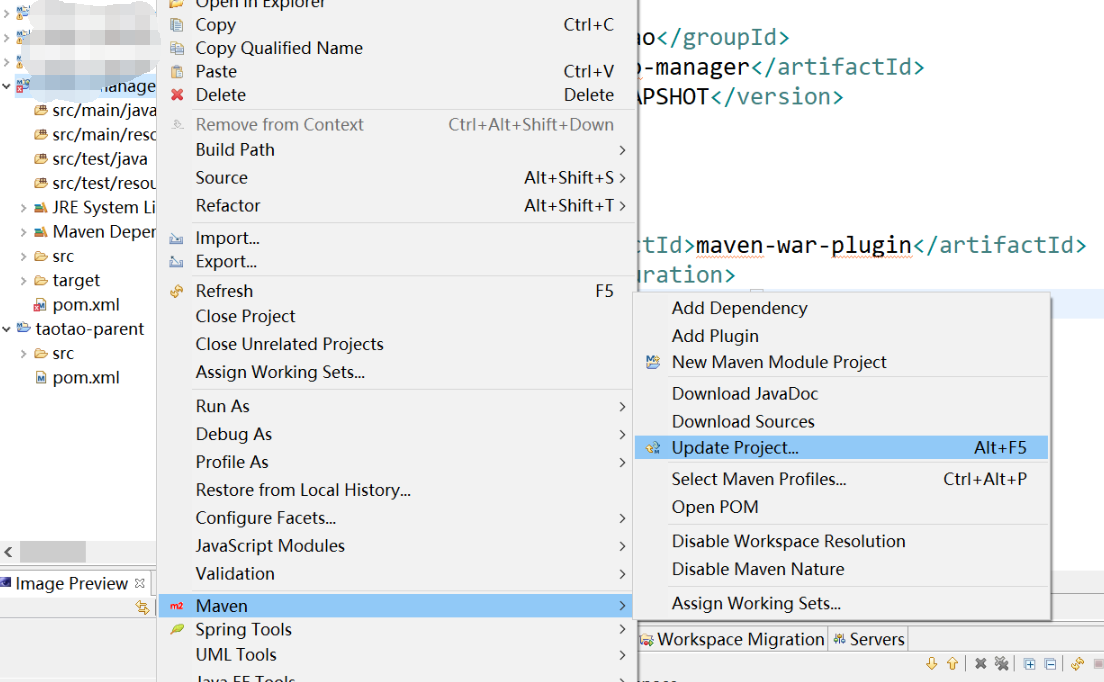Image resolution: width=1104 pixels, height=682 pixels.
Task: Expand the src folder under taotao-parent
Action: pos(23,353)
